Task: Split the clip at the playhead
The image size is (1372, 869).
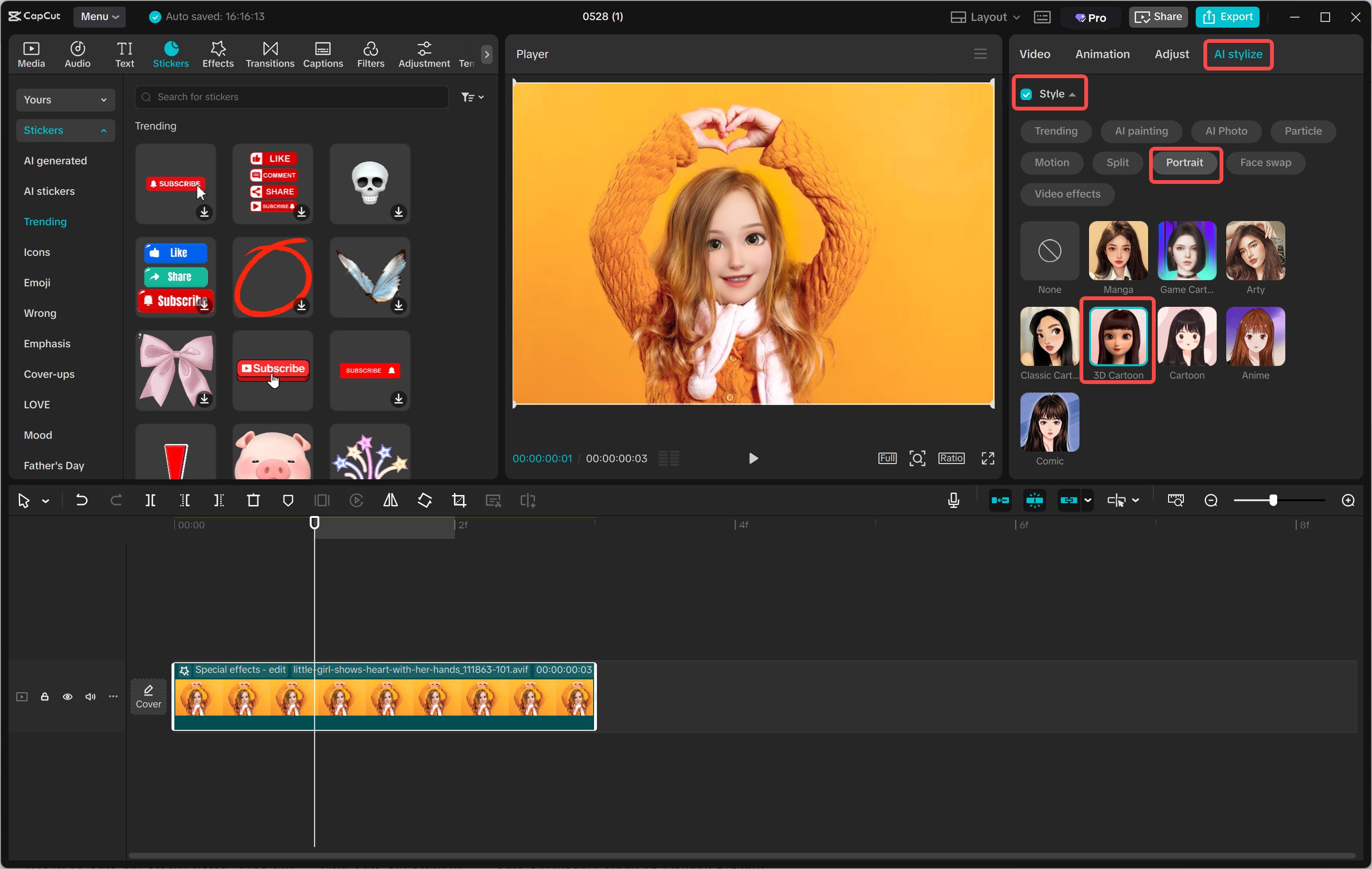Action: pyautogui.click(x=151, y=500)
